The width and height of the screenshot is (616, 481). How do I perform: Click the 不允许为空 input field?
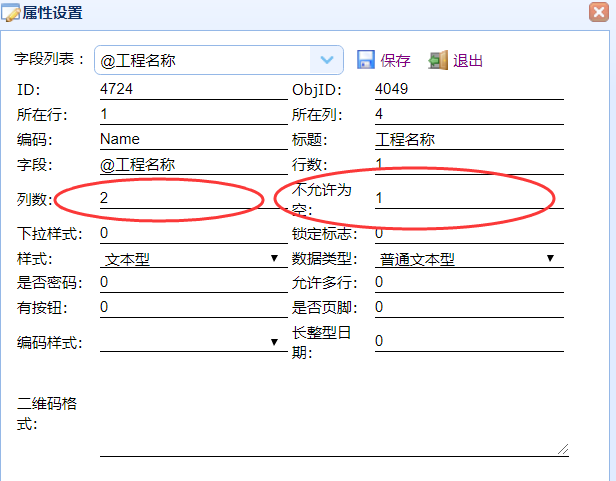tap(469, 198)
